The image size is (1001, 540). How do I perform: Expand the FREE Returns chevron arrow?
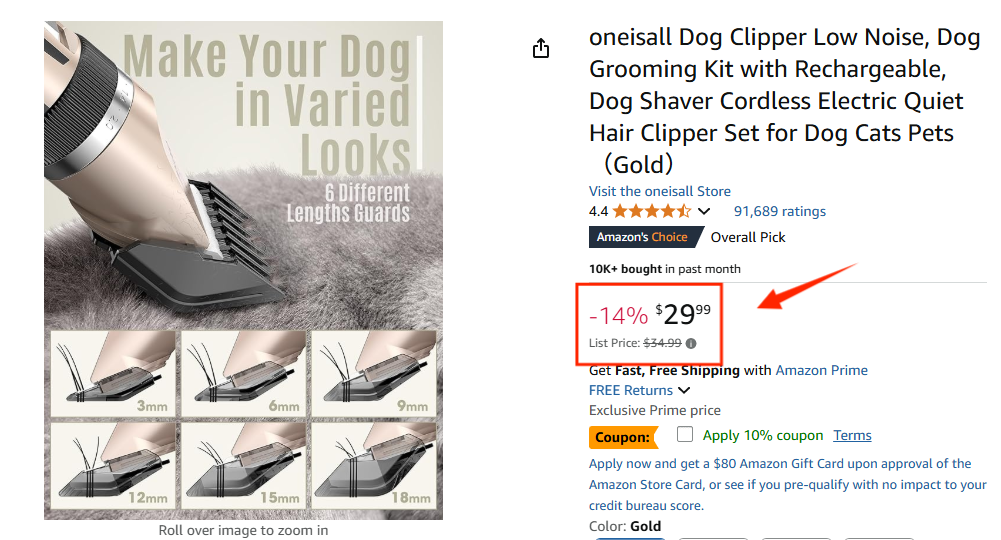coord(684,390)
